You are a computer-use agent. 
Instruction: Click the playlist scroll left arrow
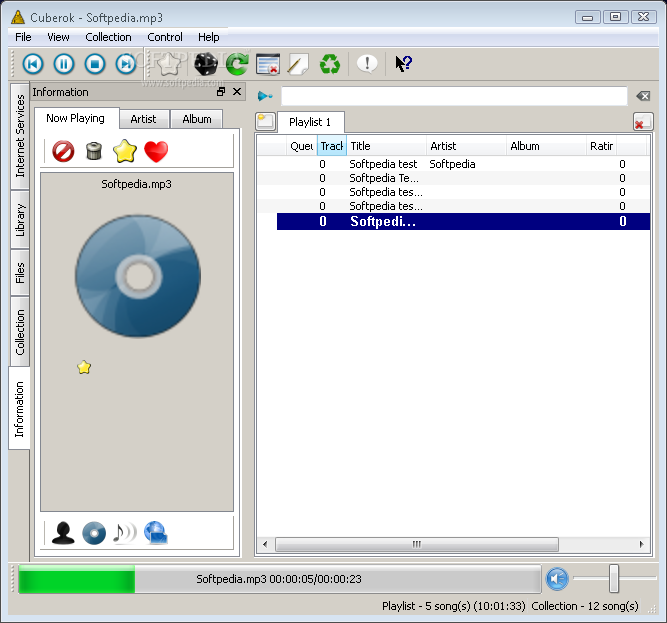(x=265, y=544)
